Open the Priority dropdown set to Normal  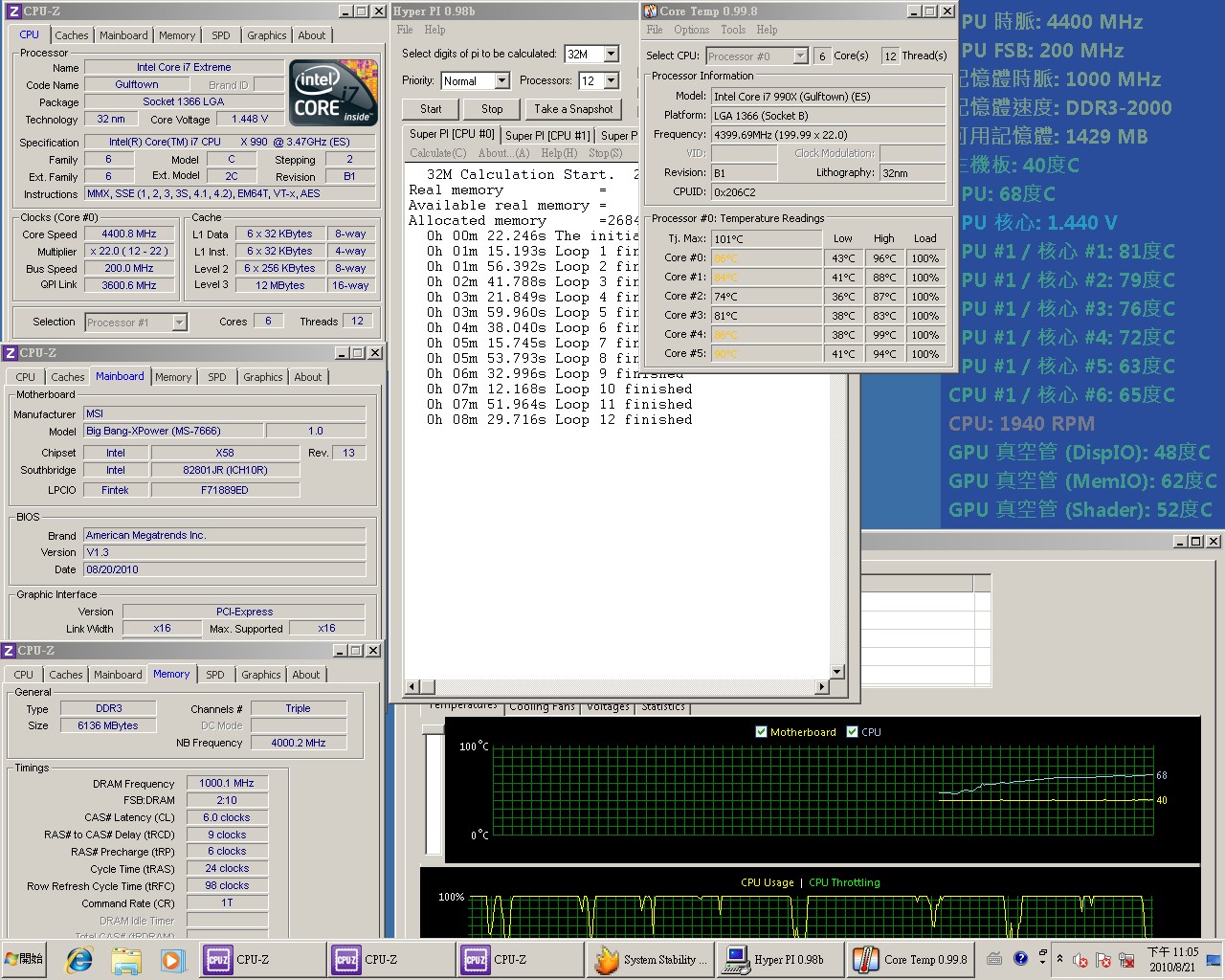[x=501, y=81]
